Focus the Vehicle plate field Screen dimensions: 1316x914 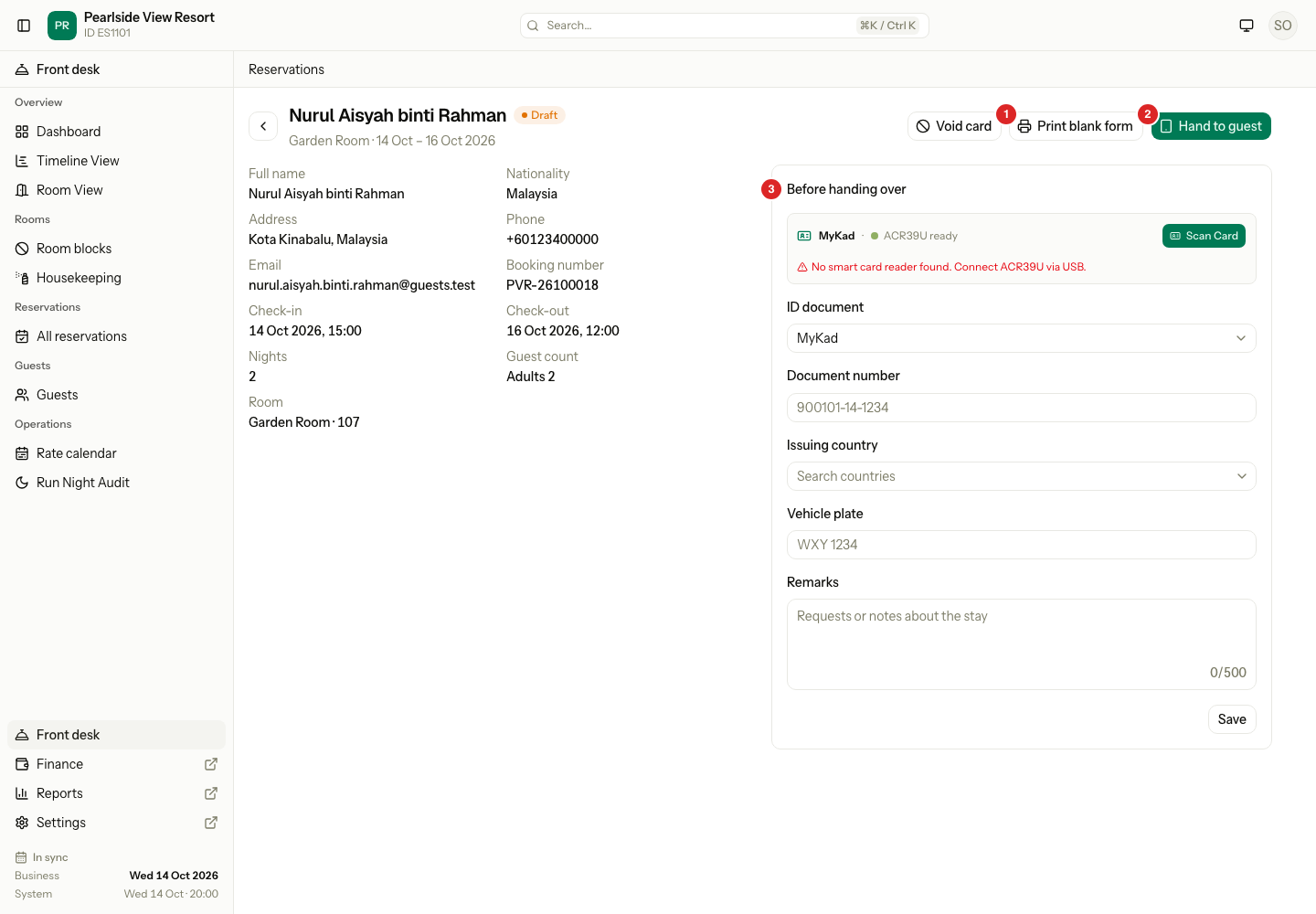tap(1021, 545)
